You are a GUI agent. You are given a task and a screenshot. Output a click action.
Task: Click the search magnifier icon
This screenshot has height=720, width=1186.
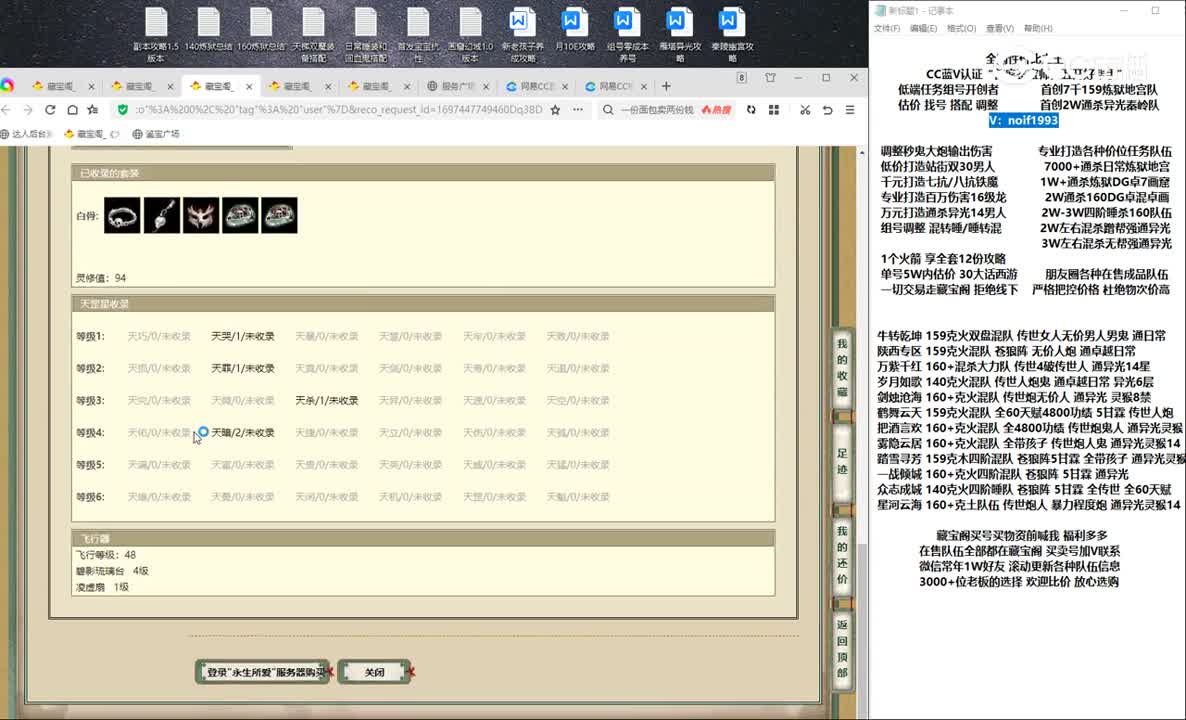point(607,110)
